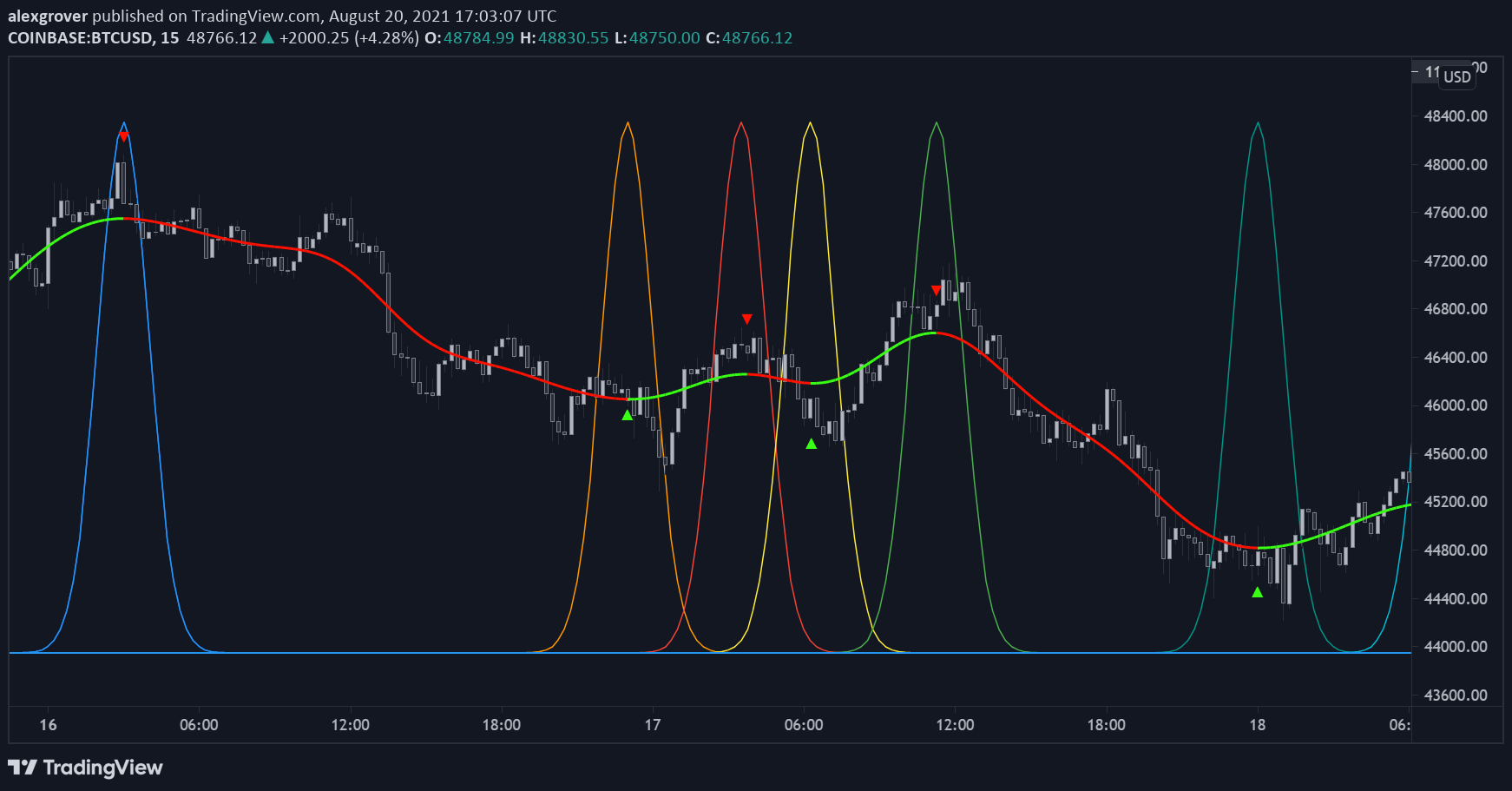Click the 44000.00 price axis label
The height and width of the screenshot is (791, 1512).
pos(1456,647)
